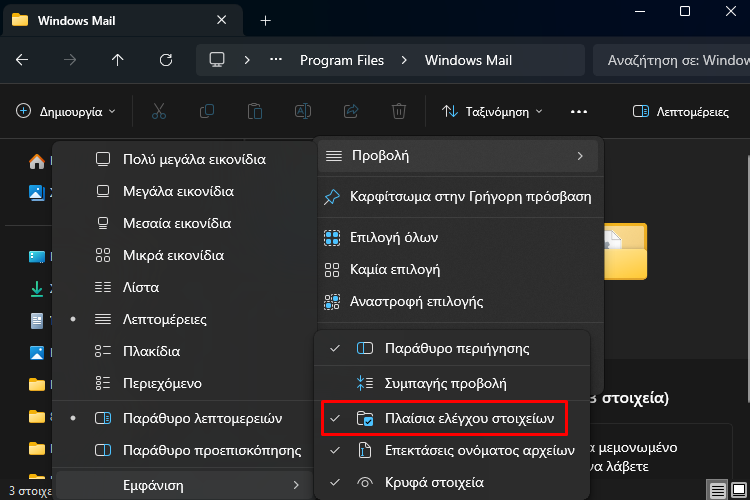Expand chevron after This PC icon
Image resolution: width=750 pixels, height=500 pixels.
click(x=247, y=60)
